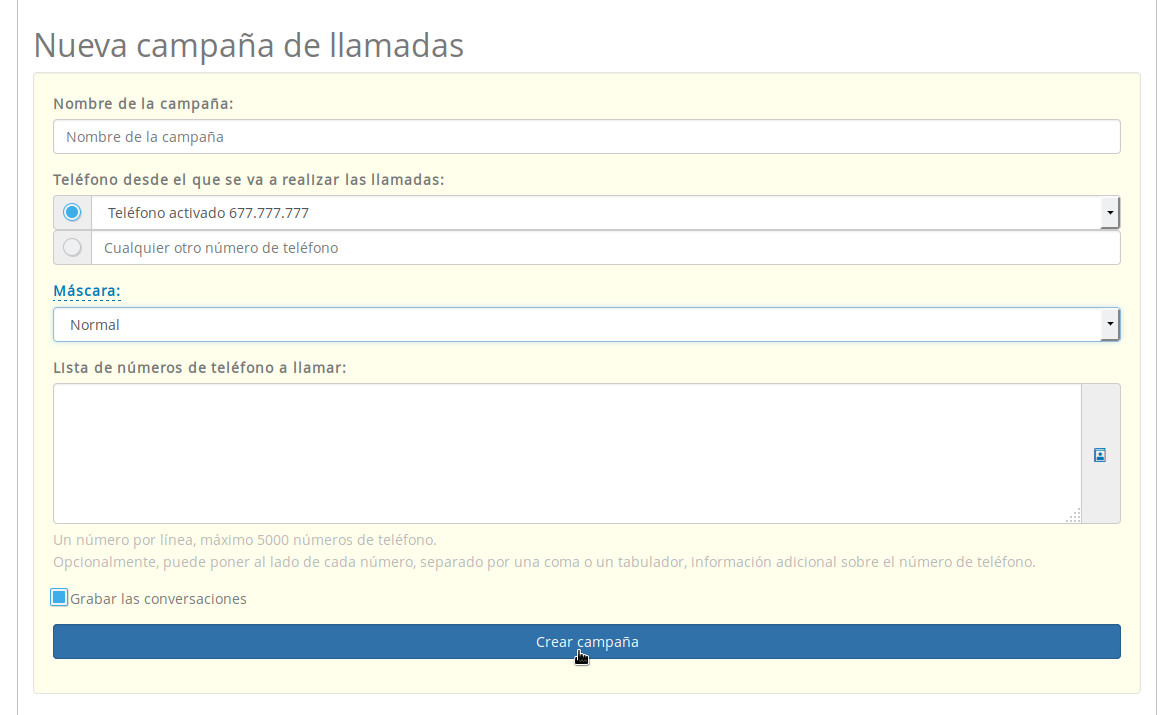Select the Normal mask value

pos(500,324)
